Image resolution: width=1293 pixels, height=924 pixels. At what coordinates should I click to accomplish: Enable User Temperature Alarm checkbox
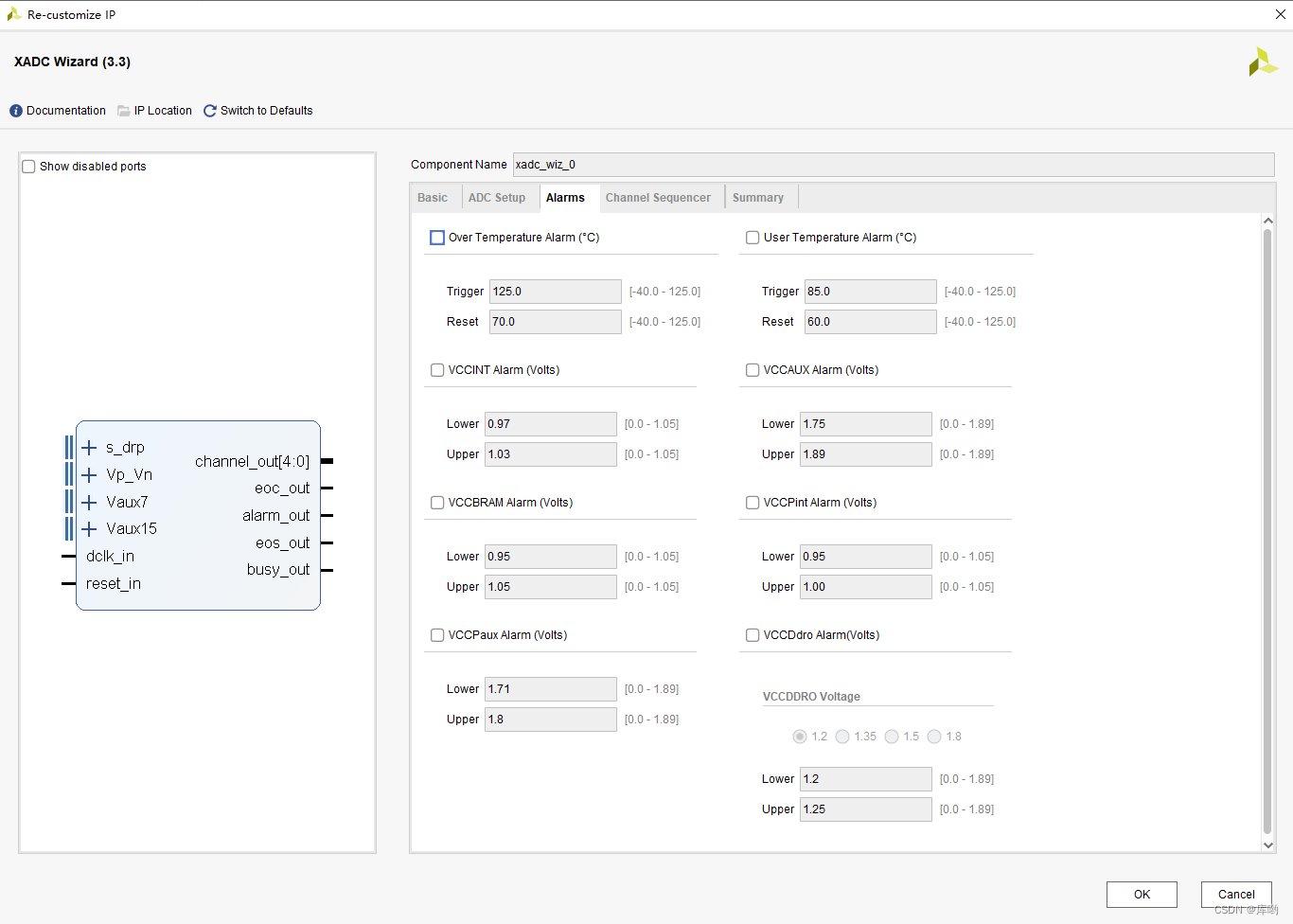click(x=753, y=238)
